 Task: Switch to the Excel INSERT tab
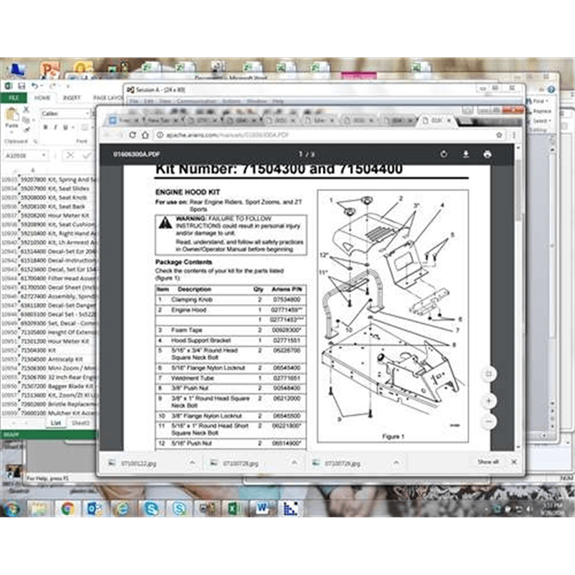coord(72,98)
